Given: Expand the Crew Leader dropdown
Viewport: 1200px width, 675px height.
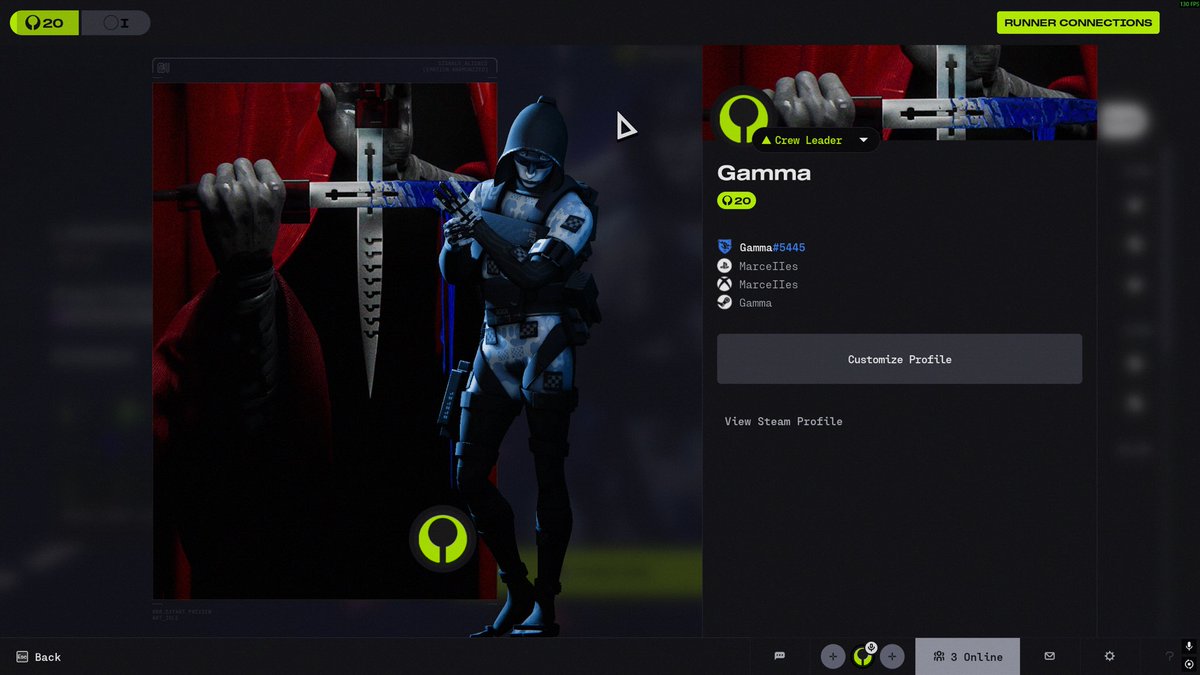Looking at the screenshot, I should click(816, 140).
